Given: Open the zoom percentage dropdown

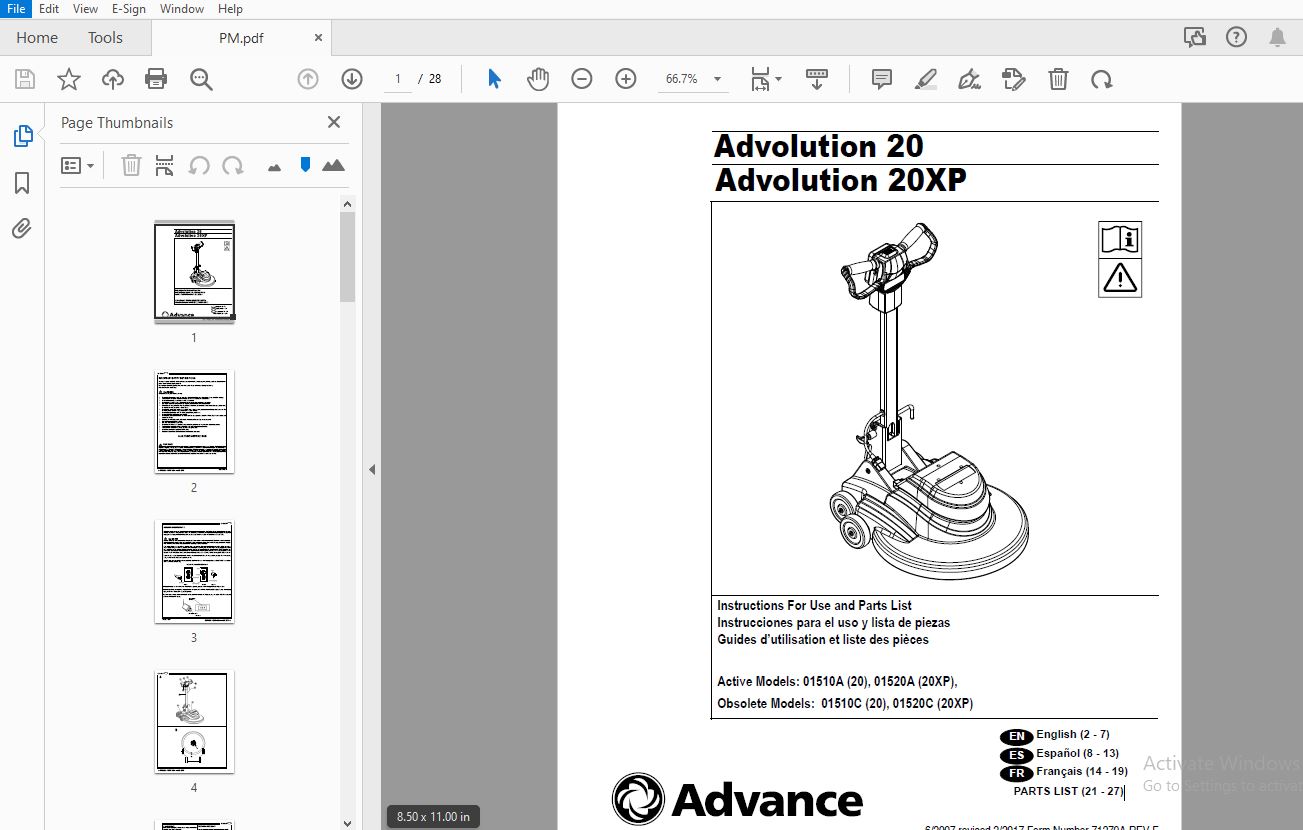Looking at the screenshot, I should (x=716, y=78).
